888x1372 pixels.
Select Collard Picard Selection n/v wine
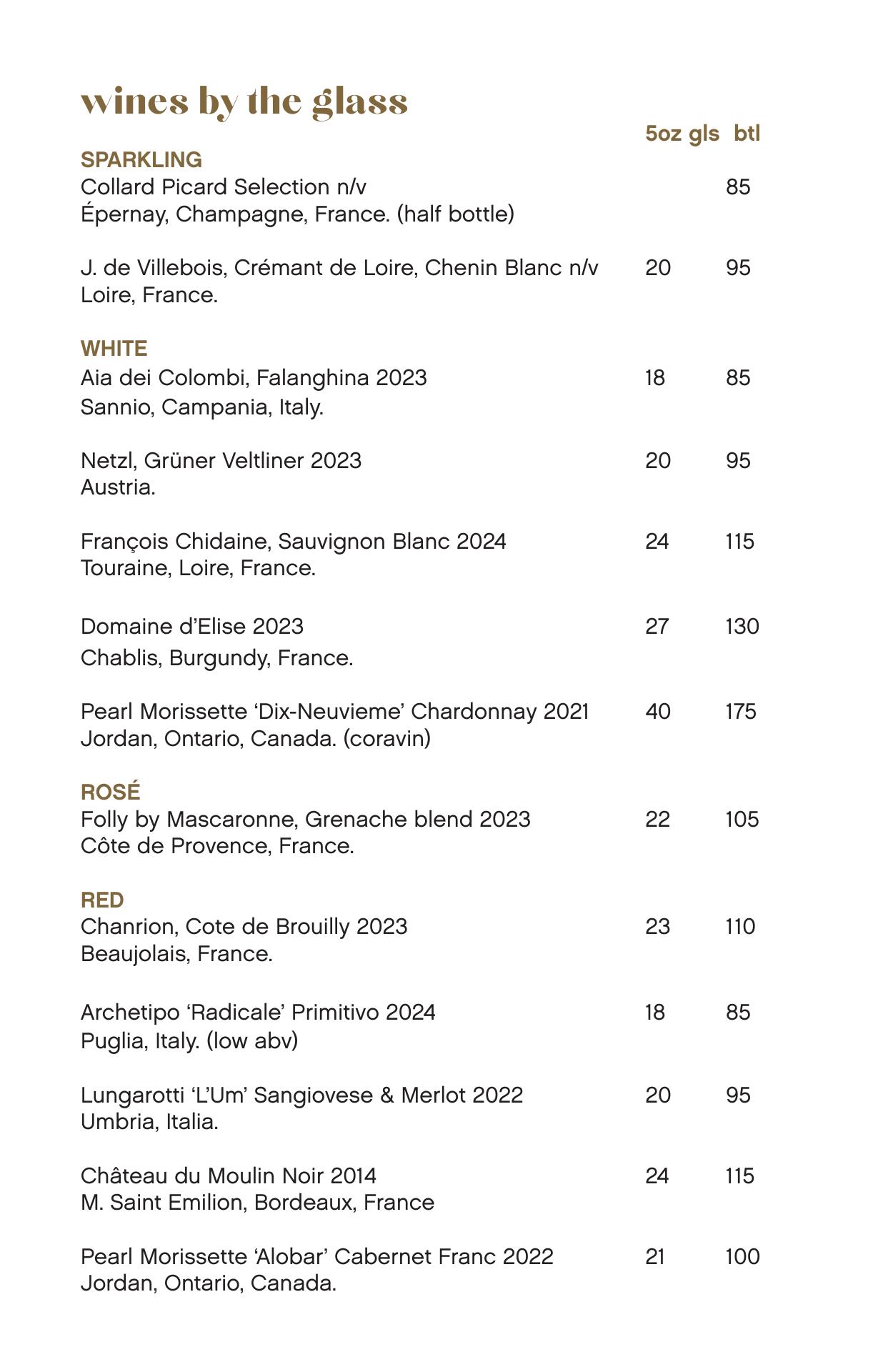click(224, 187)
